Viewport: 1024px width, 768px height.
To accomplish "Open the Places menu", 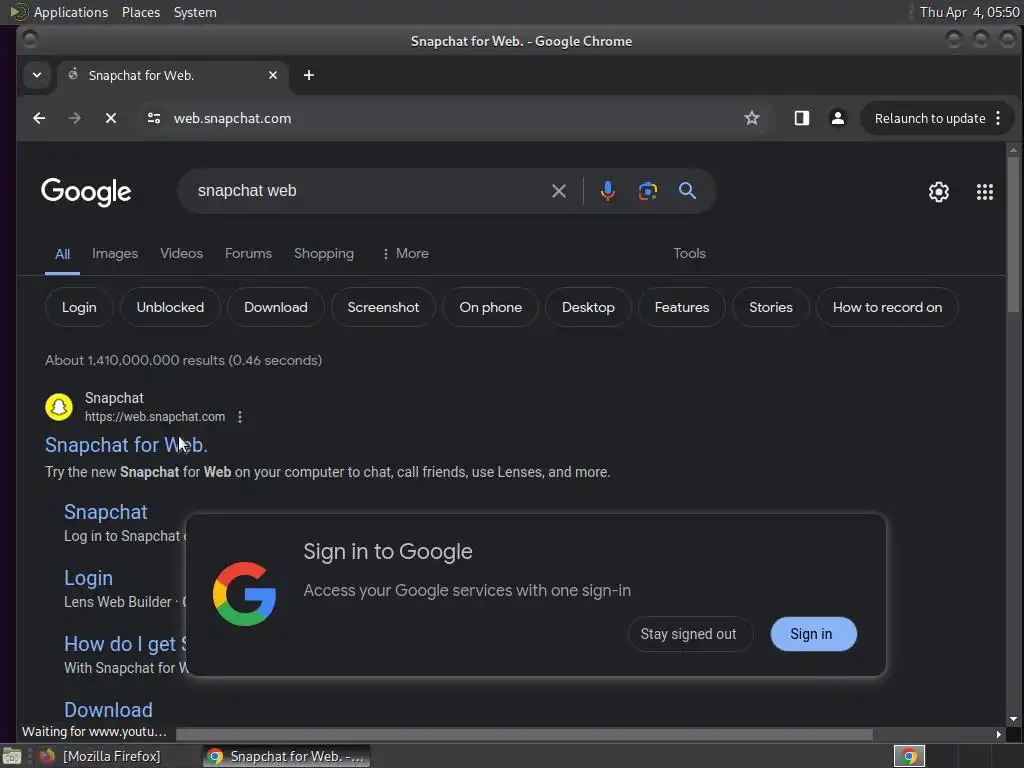I will (140, 12).
